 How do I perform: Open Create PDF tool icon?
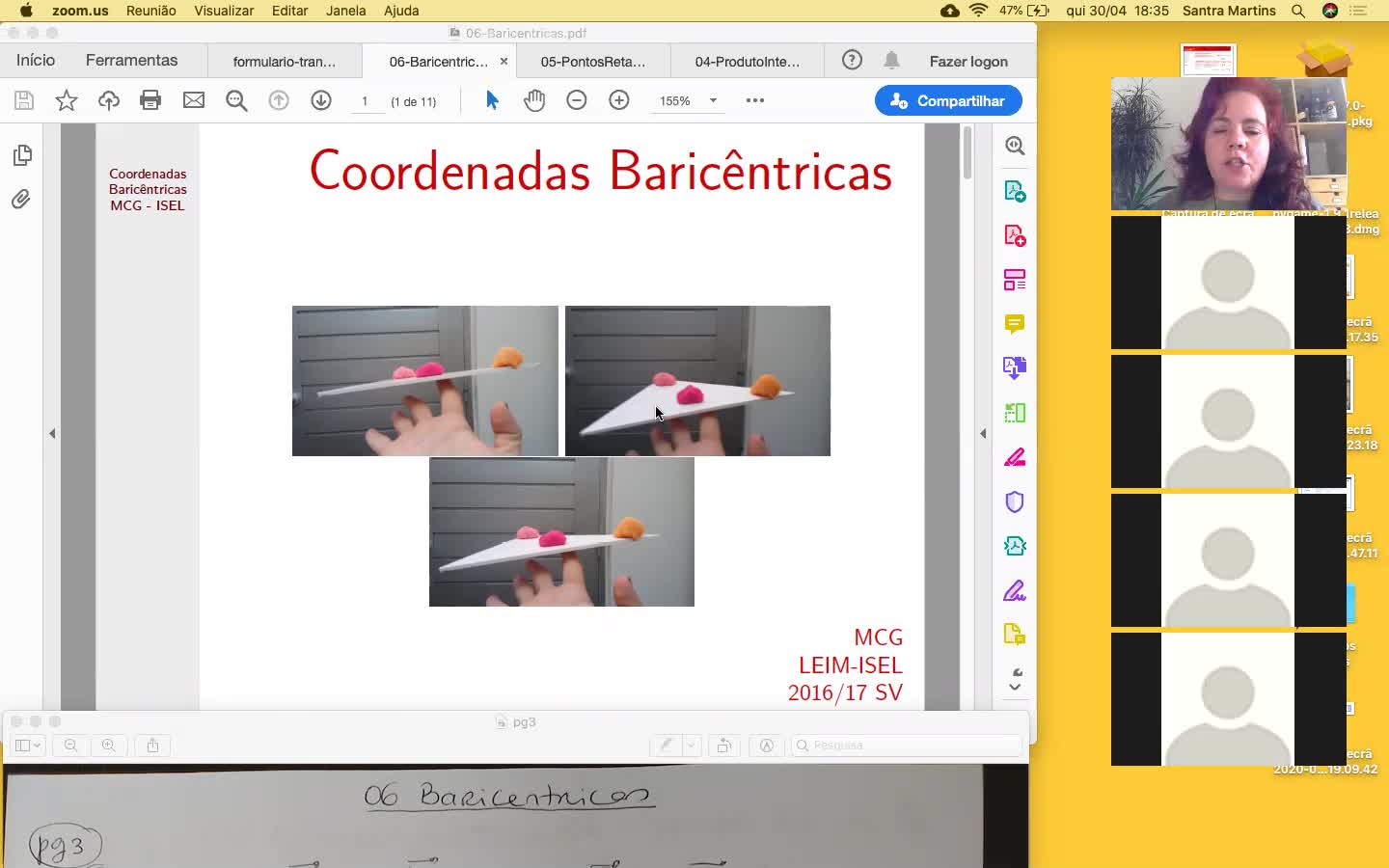(1015, 235)
